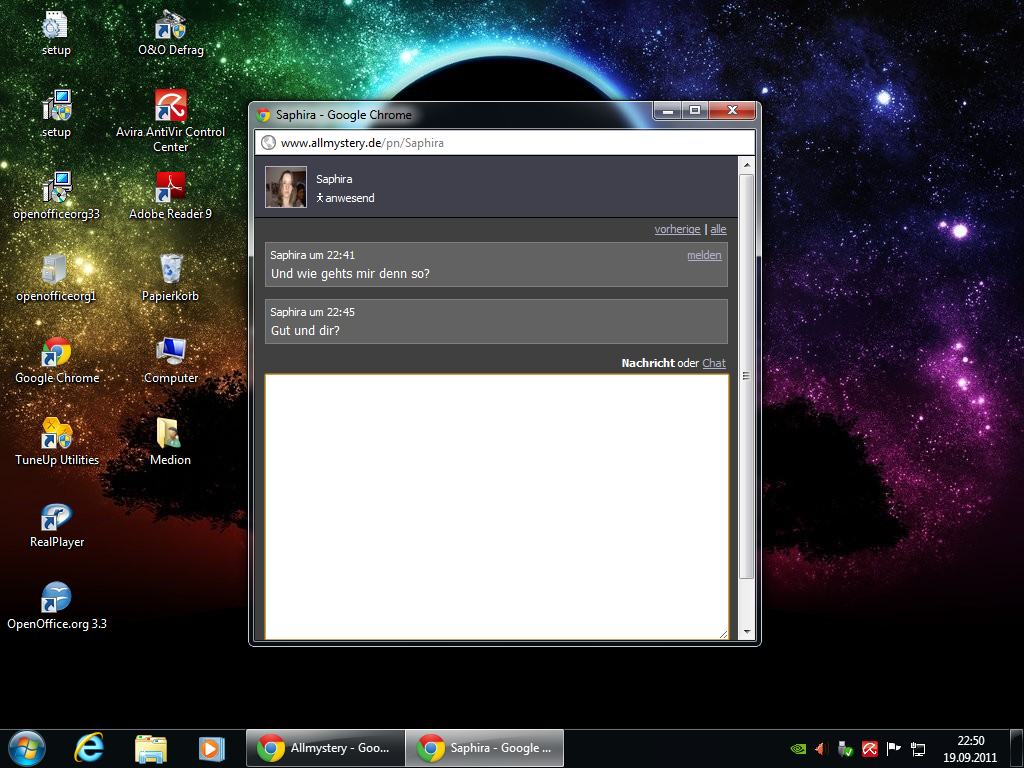Select the openofficeorg1 desktop icon
Image resolution: width=1024 pixels, height=768 pixels.
(x=56, y=279)
